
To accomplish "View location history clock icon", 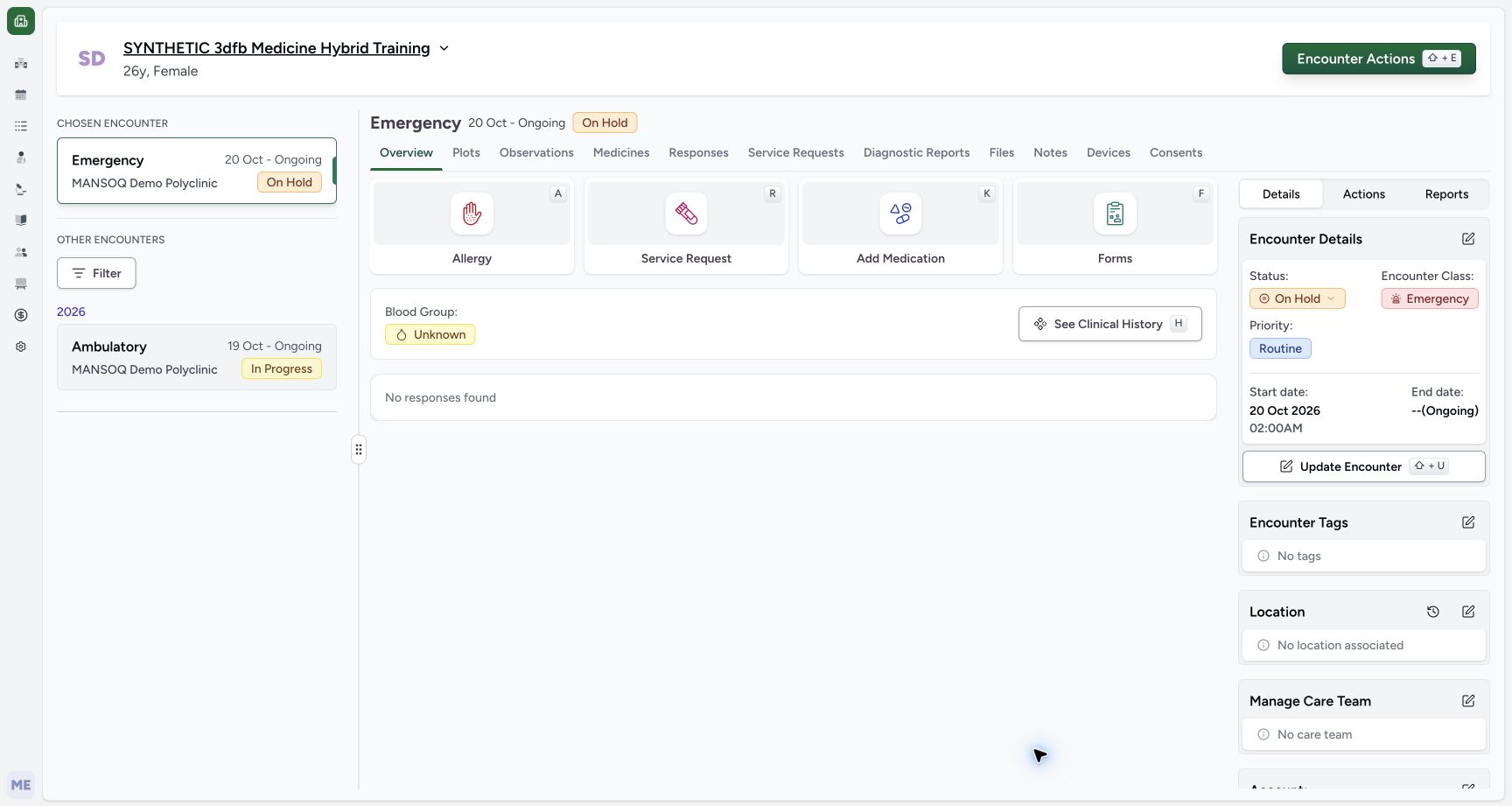I will coord(1433,612).
